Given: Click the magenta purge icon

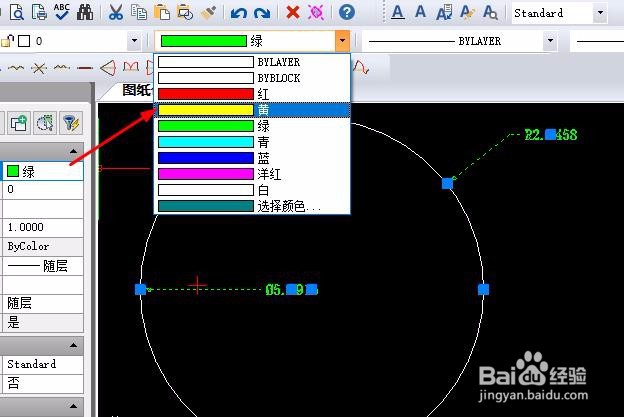Looking at the screenshot, I should tap(316, 12).
